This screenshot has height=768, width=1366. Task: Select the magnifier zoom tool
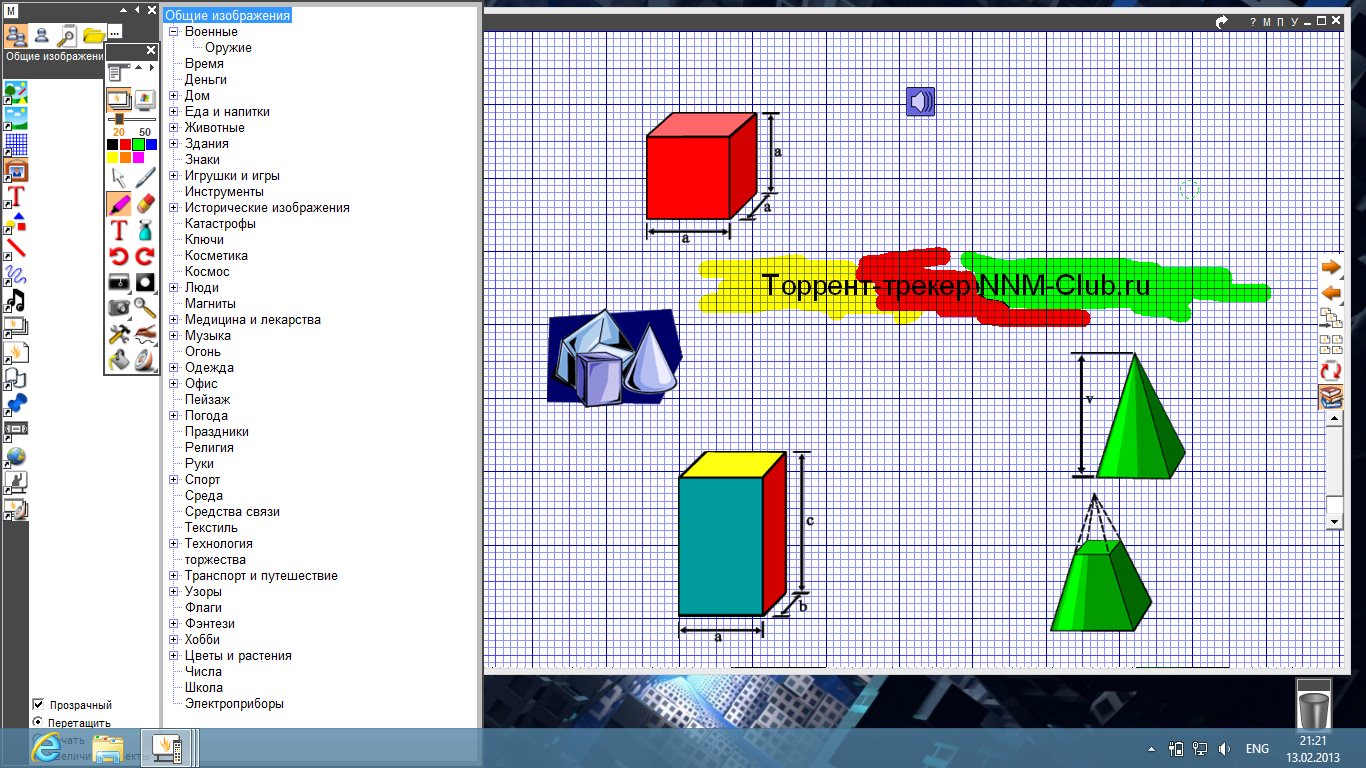[x=146, y=308]
